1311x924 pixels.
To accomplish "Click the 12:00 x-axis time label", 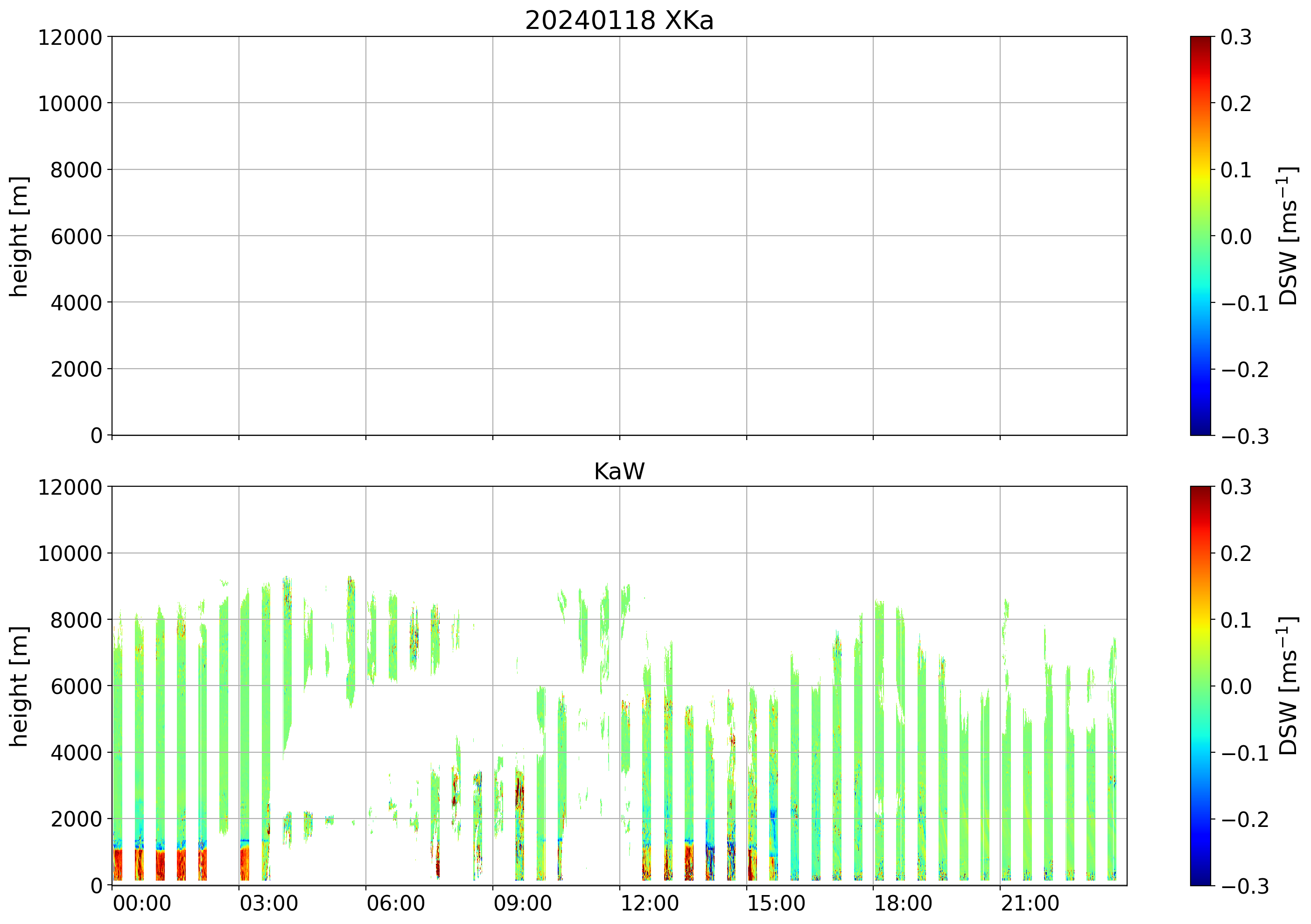I will coord(650,903).
